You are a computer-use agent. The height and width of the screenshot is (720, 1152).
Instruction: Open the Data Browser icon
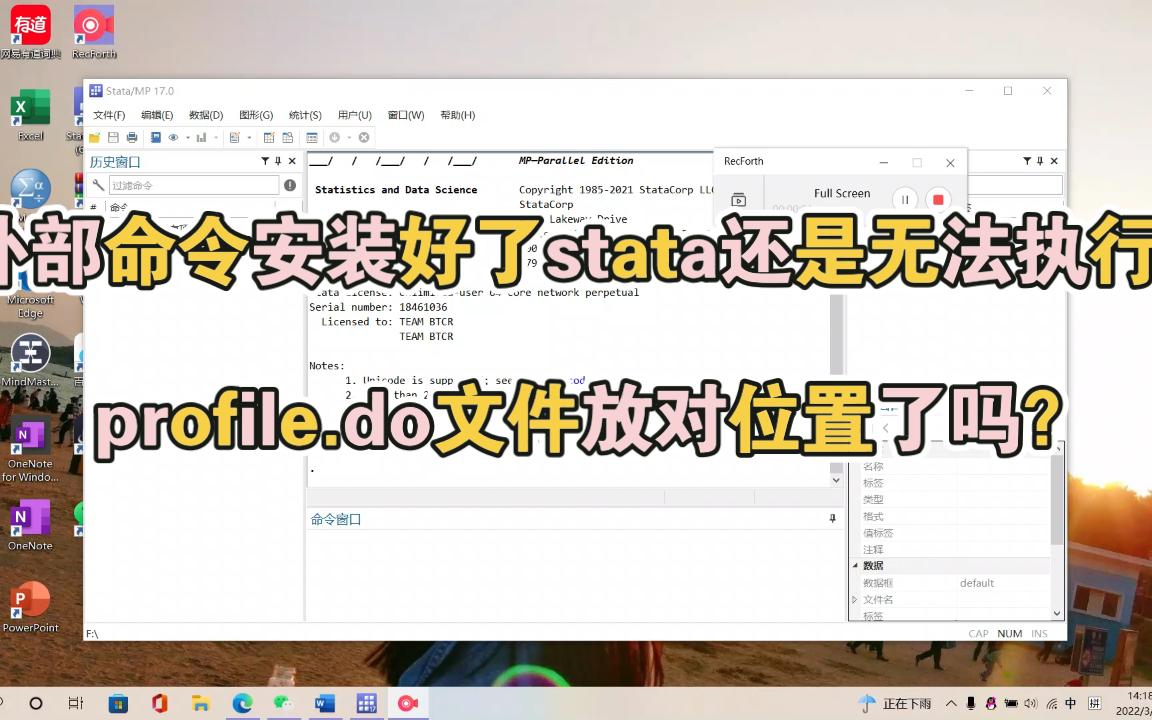(287, 137)
